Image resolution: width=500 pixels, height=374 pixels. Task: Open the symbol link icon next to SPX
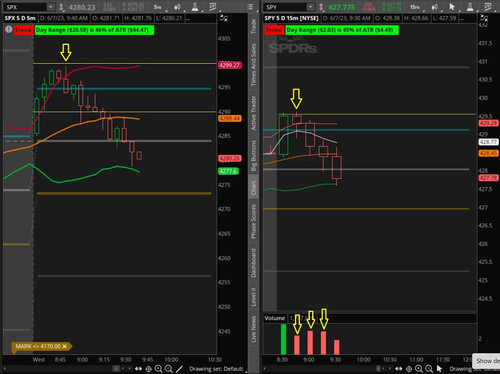pos(61,7)
